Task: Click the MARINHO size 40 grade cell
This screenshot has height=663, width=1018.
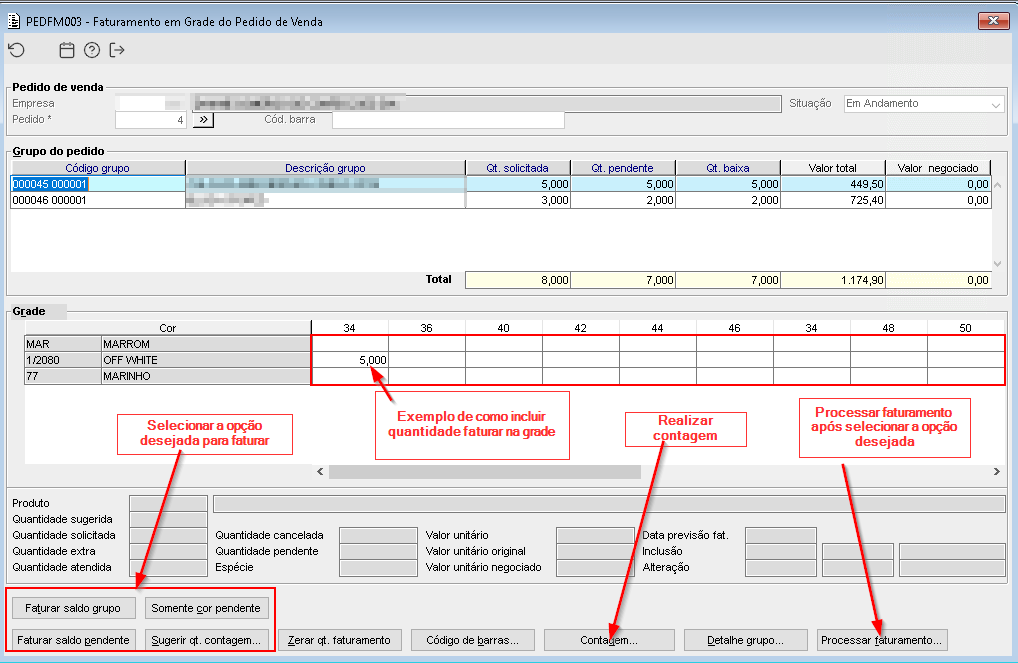Action: (504, 376)
